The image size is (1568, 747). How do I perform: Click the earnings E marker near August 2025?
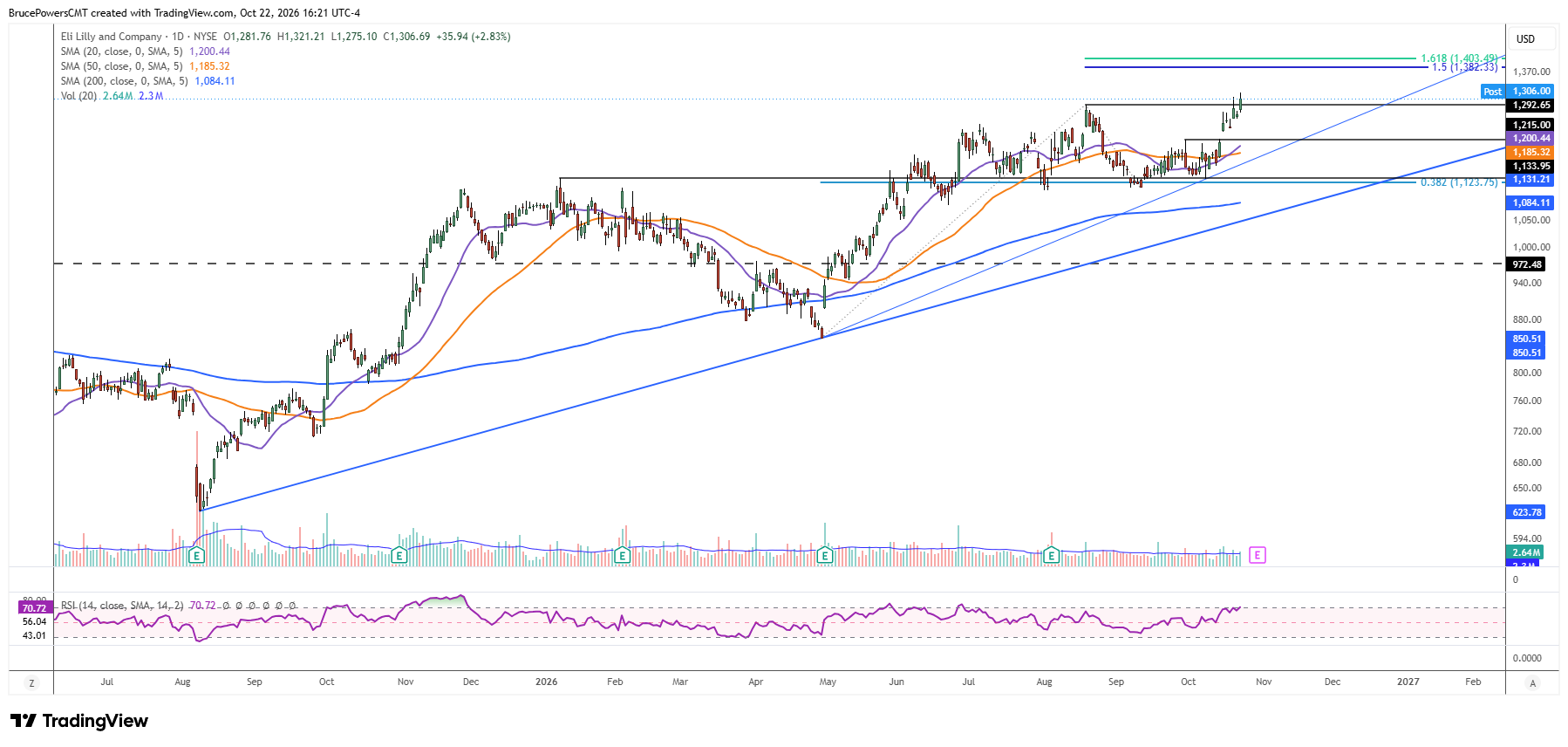click(x=196, y=555)
